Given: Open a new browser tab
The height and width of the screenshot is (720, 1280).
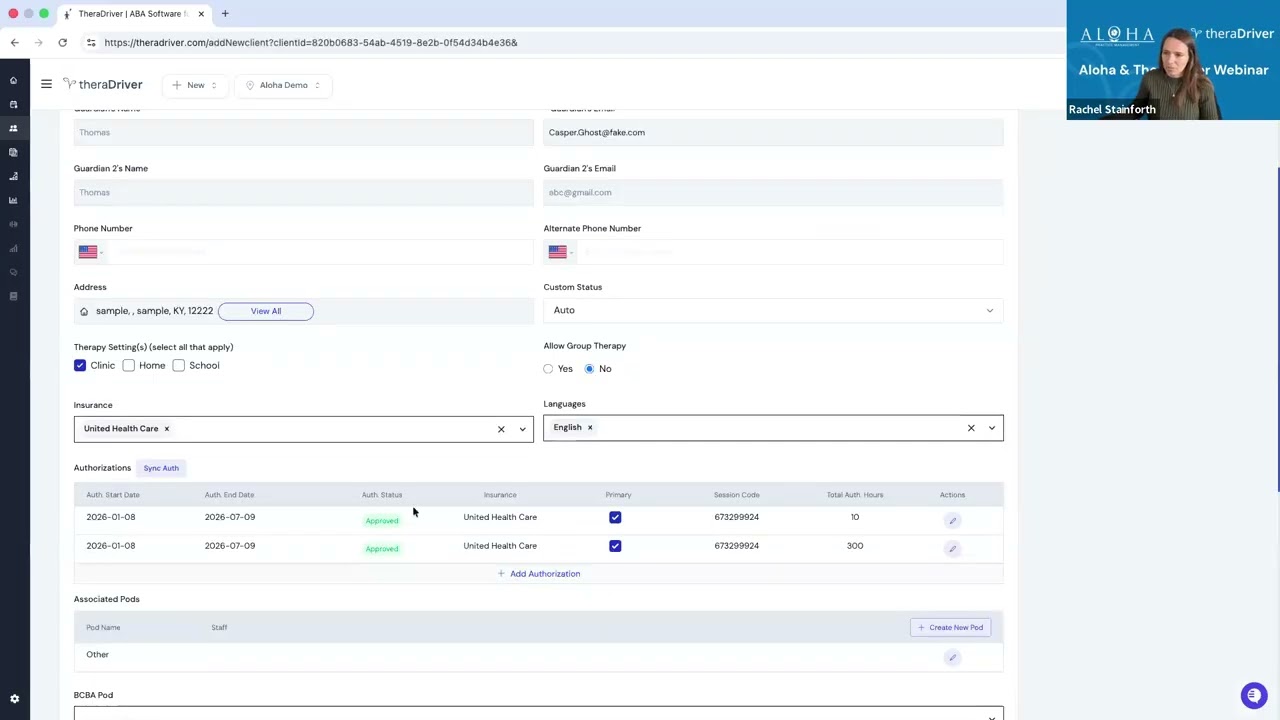Looking at the screenshot, I should 225,14.
